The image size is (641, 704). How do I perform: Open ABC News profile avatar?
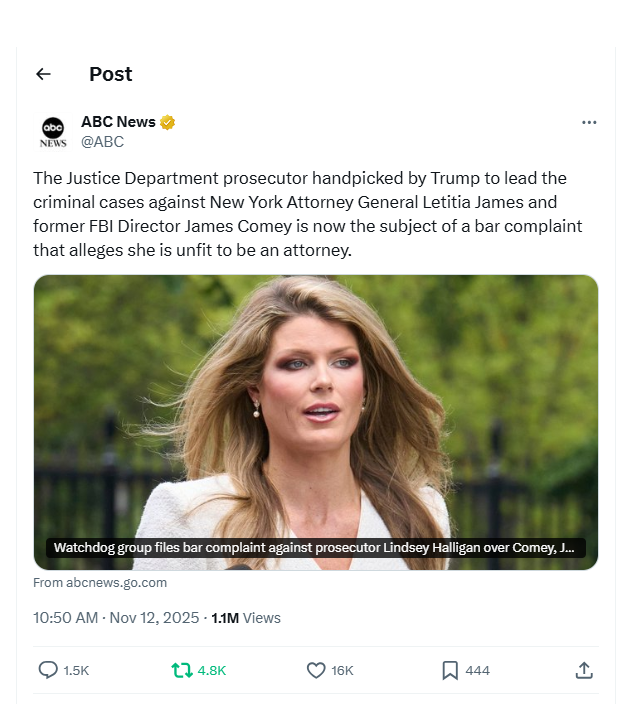point(53,131)
